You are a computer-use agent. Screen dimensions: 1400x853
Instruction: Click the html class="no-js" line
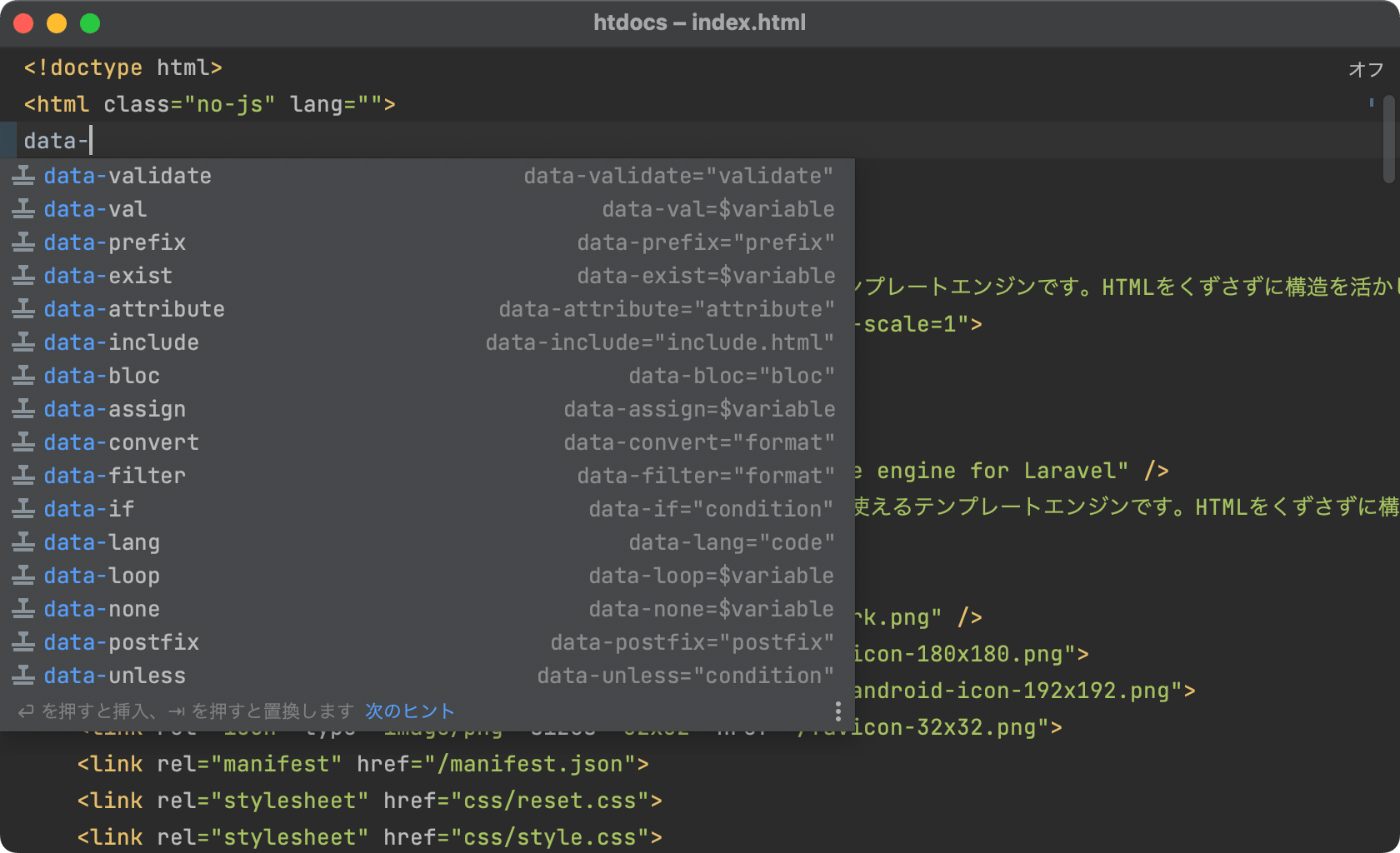point(210,104)
